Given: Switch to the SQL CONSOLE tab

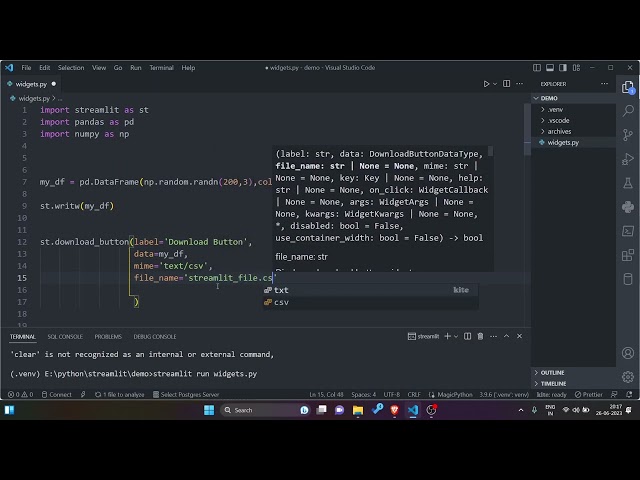Looking at the screenshot, I should (x=65, y=336).
